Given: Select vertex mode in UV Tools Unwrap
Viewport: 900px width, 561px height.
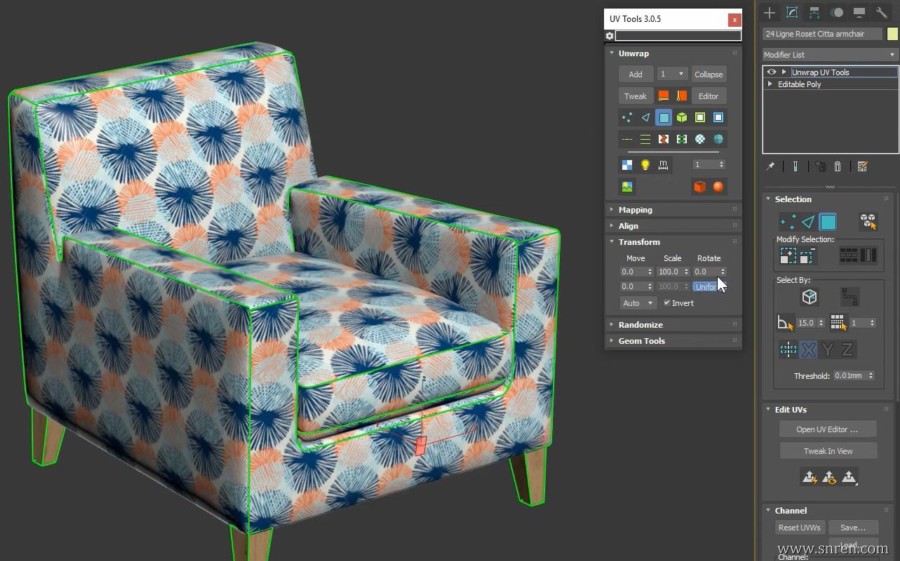Looking at the screenshot, I should [627, 118].
